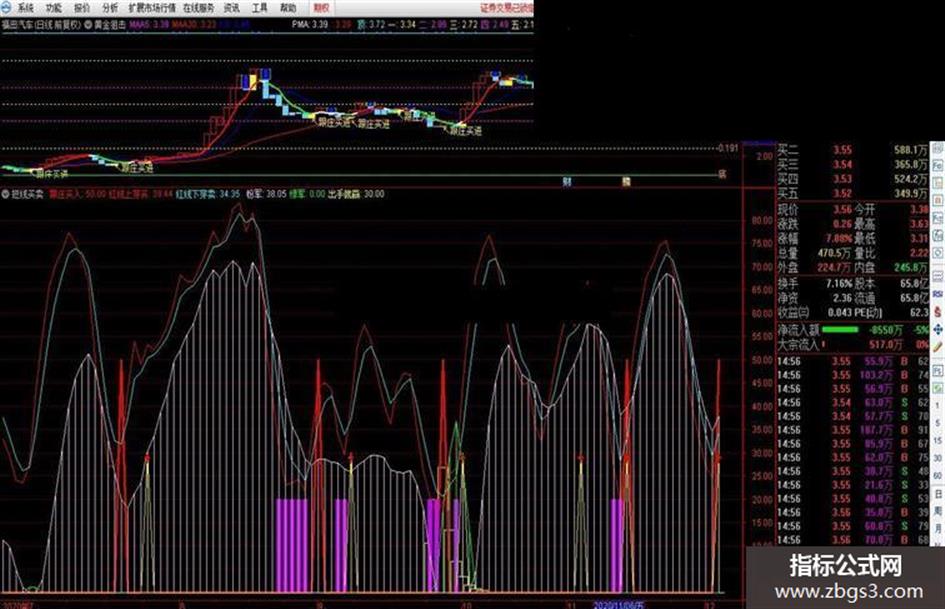
Task: Click the green 净流入额 bar
Action: [840, 330]
